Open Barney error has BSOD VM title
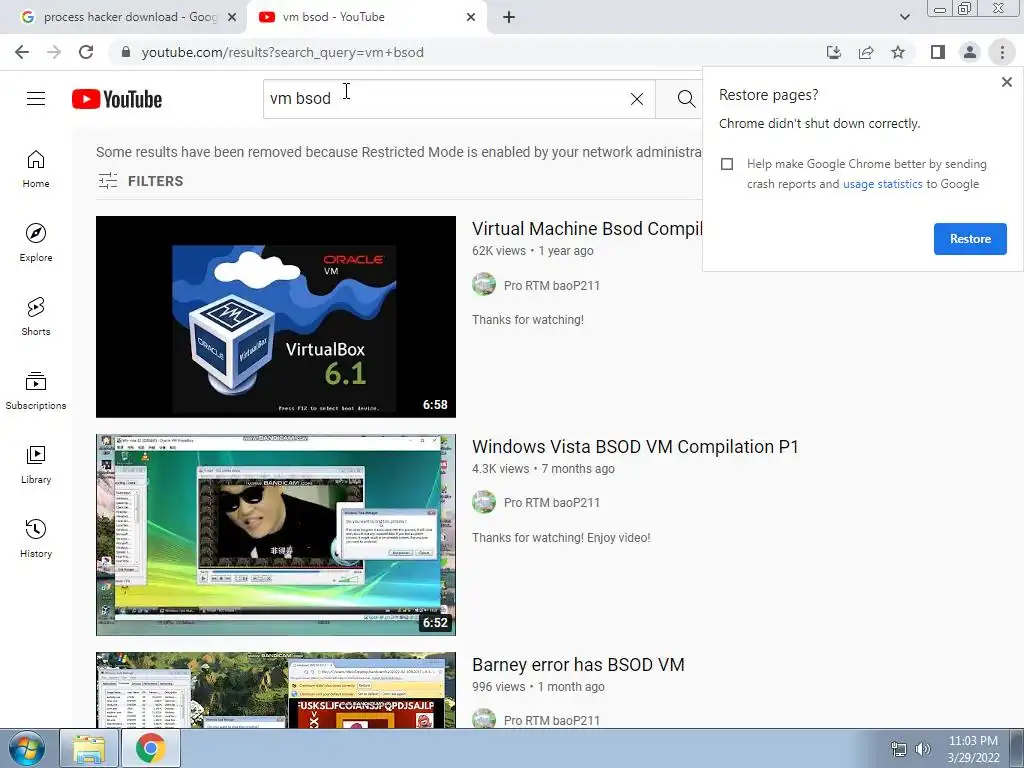1024x768 pixels. coord(578,665)
